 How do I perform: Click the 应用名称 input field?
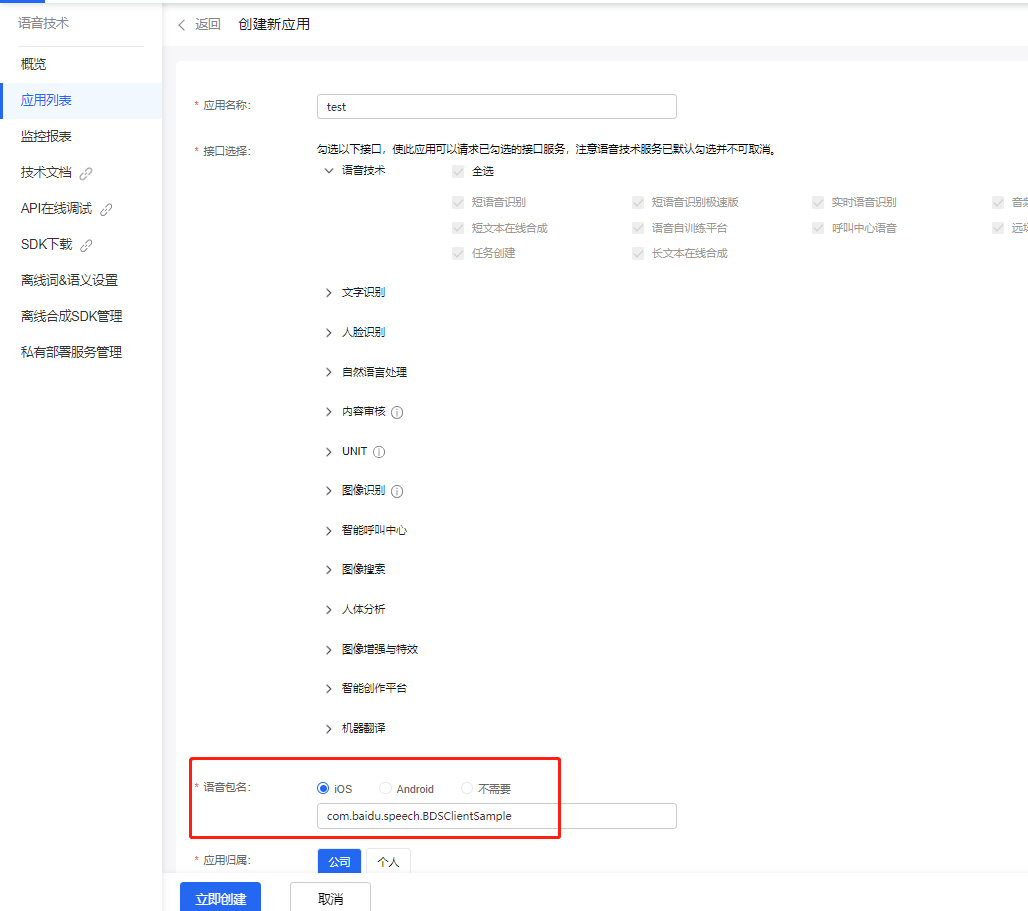coord(497,107)
